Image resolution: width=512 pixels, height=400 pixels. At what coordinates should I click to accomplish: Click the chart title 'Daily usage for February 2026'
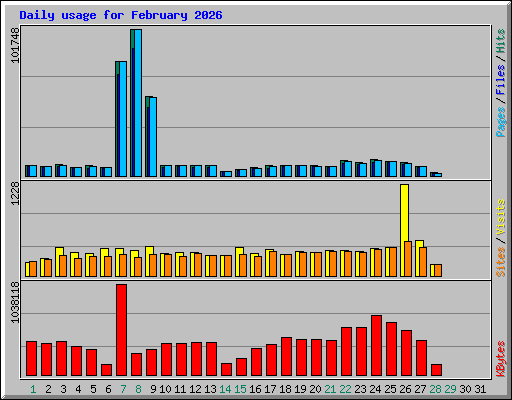pyautogui.click(x=121, y=15)
